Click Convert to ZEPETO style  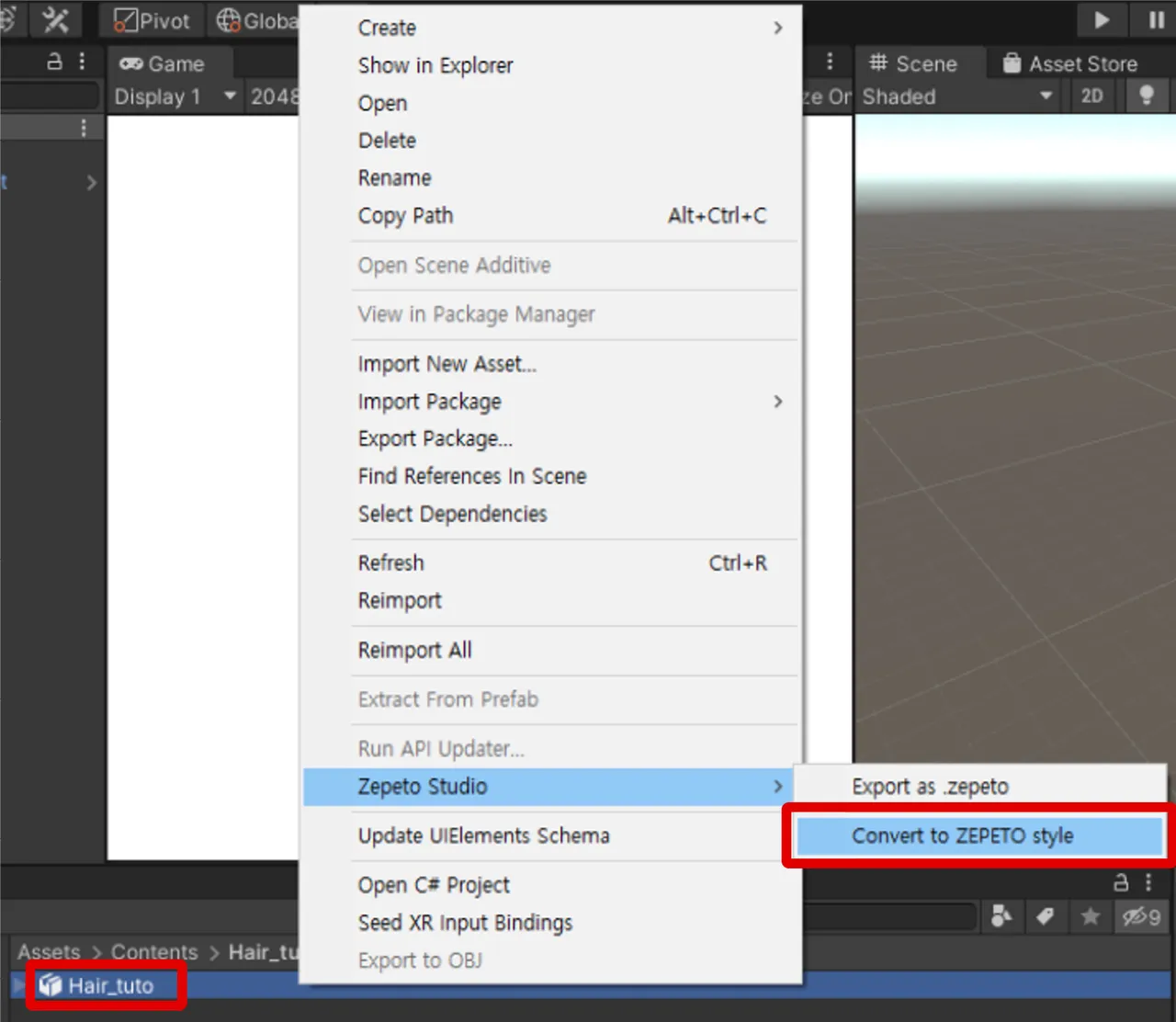(963, 835)
